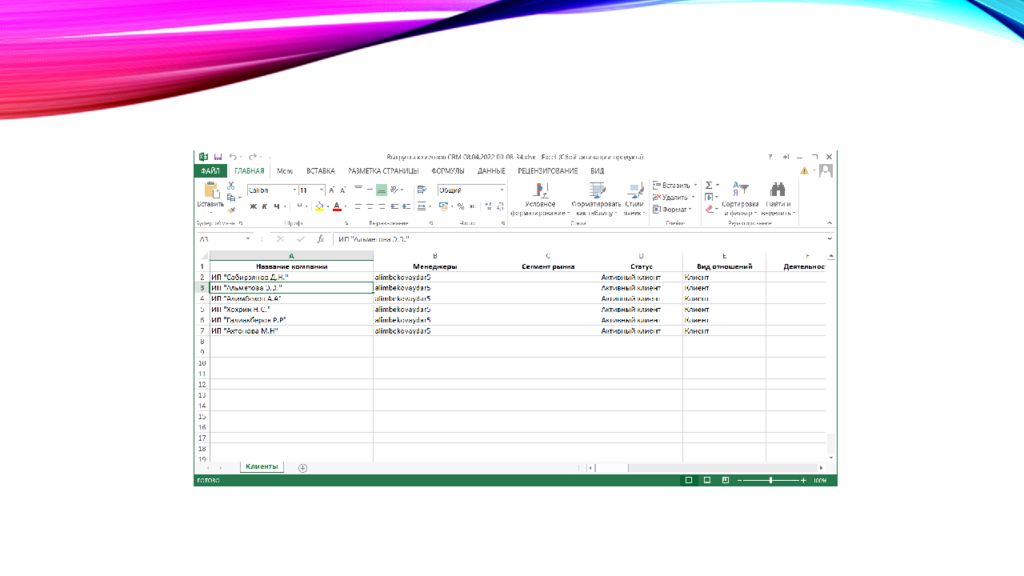The width and height of the screenshot is (1024, 576).
Task: Click the zoom slider in status bar
Action: click(x=771, y=481)
